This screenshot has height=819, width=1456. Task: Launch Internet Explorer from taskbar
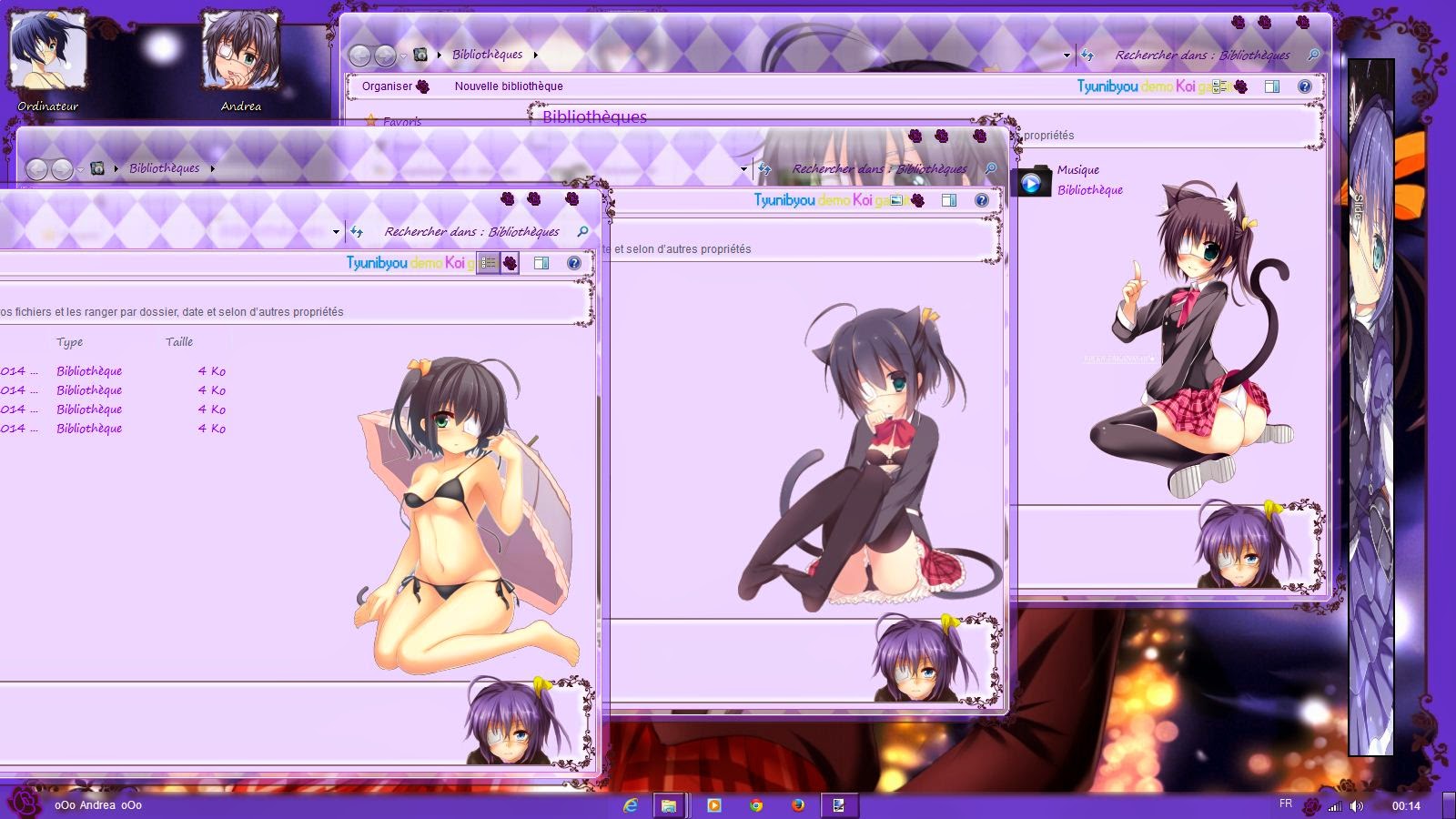630,805
